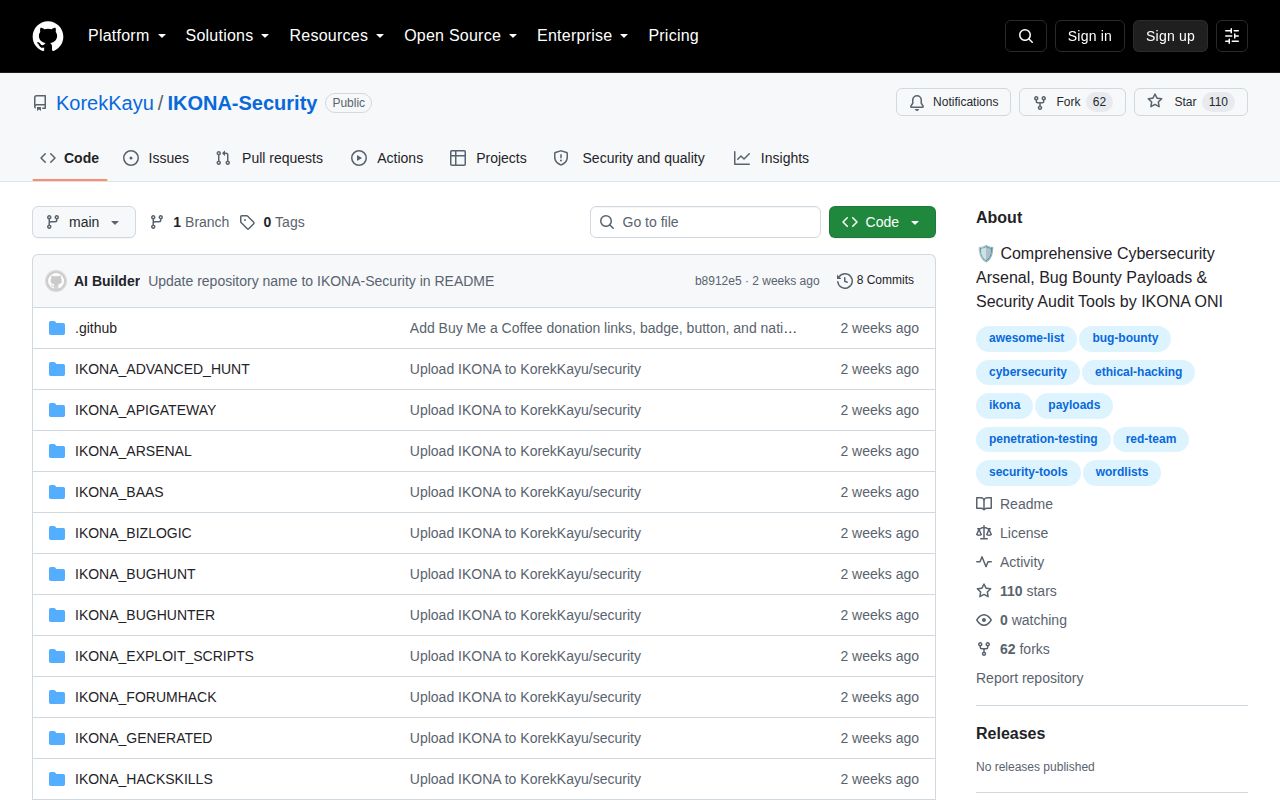Expand the Resources menu

coord(337,36)
